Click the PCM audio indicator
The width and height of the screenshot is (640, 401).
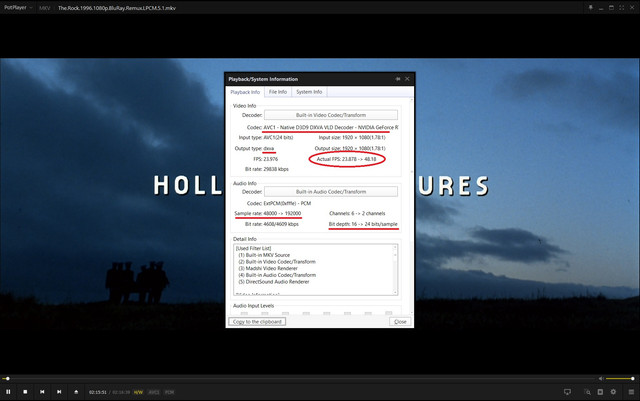(169, 392)
